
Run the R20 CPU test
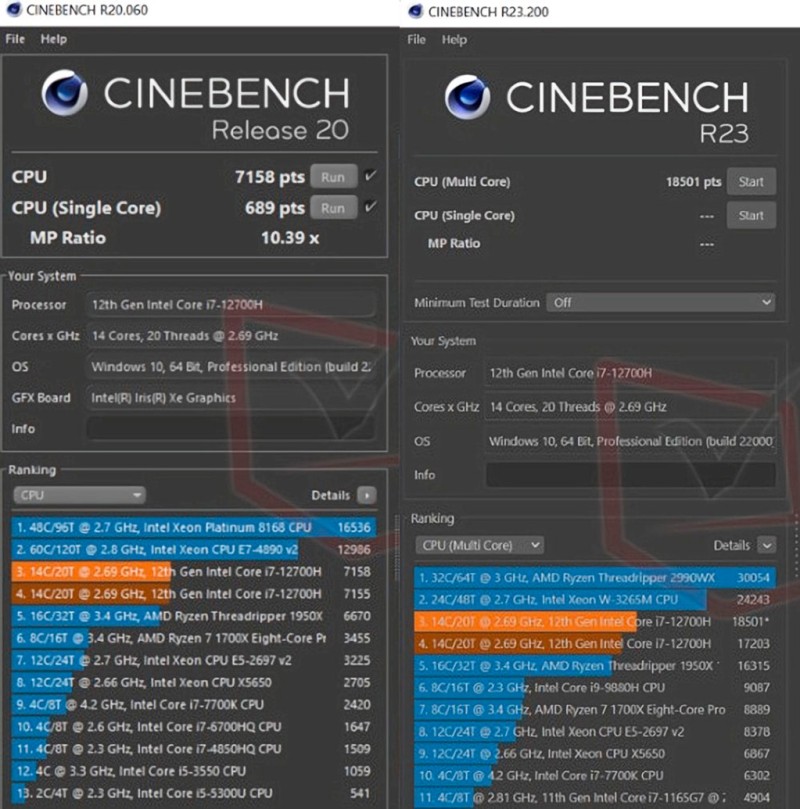[334, 177]
